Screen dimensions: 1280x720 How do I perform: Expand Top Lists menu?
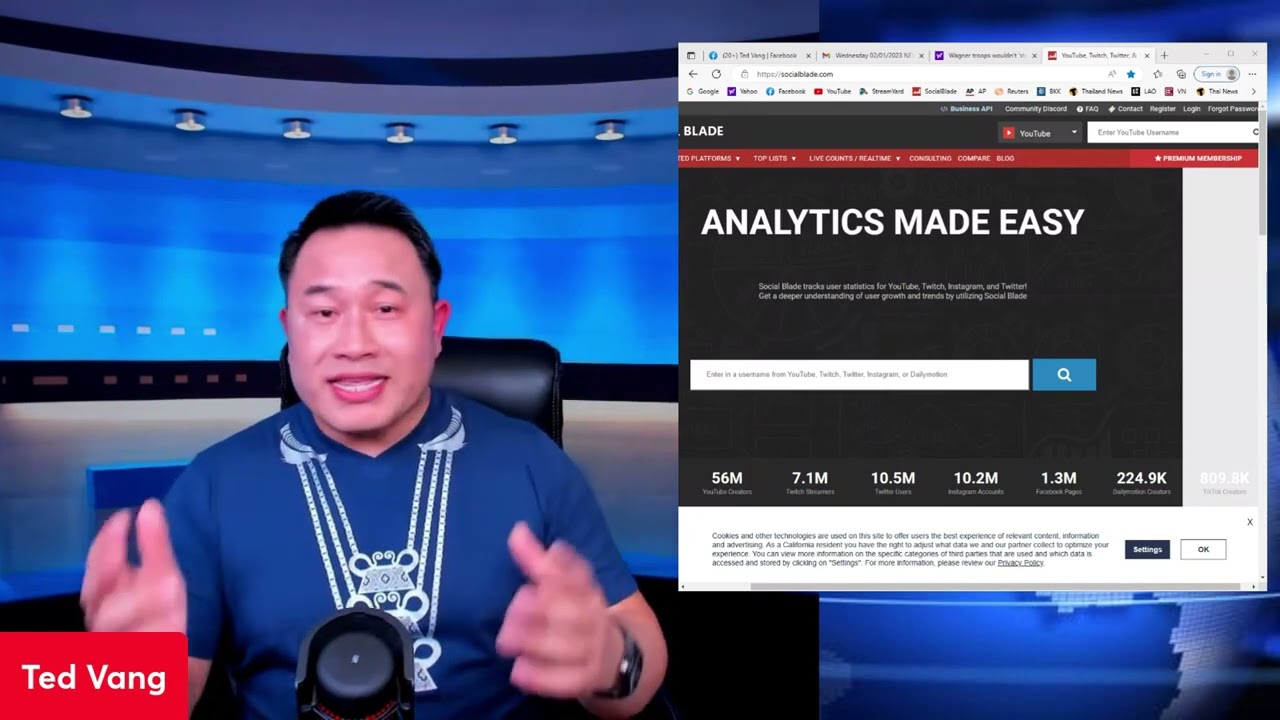click(x=774, y=158)
